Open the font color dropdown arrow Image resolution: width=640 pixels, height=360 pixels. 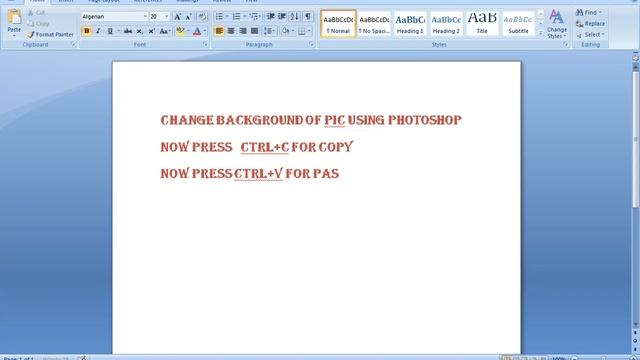(x=205, y=31)
